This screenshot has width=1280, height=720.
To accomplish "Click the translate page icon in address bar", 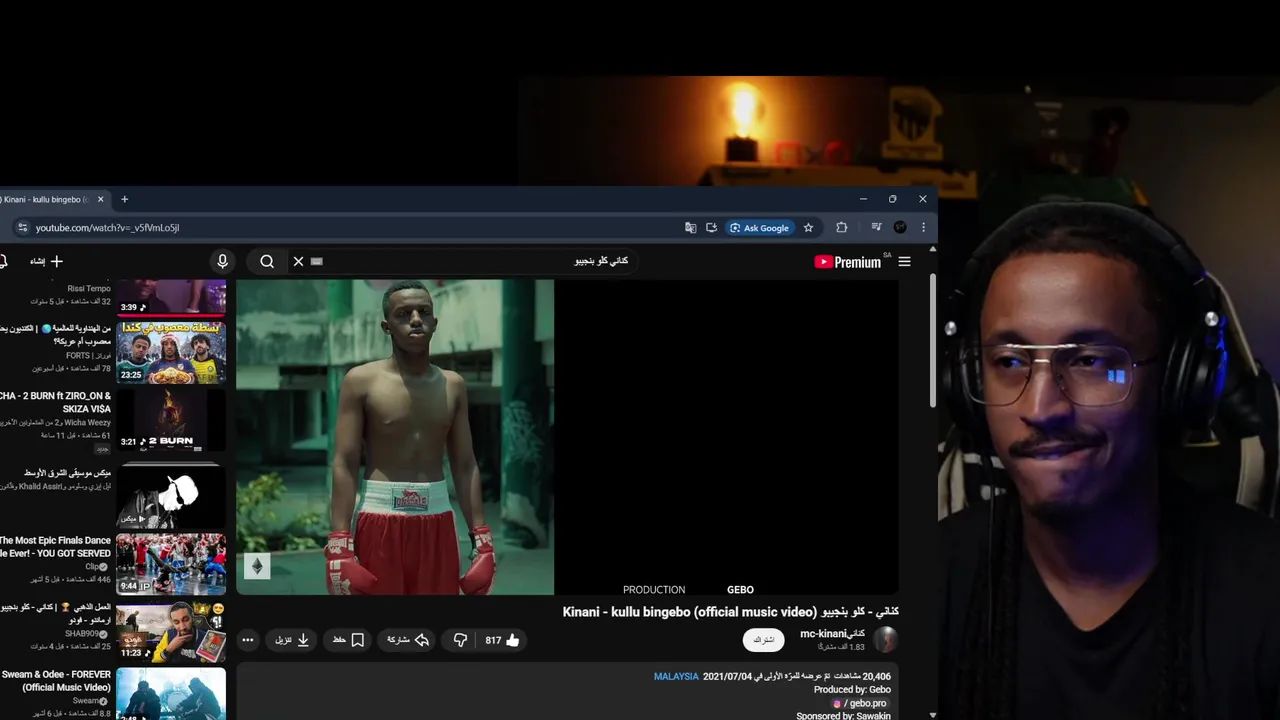I will coord(690,228).
